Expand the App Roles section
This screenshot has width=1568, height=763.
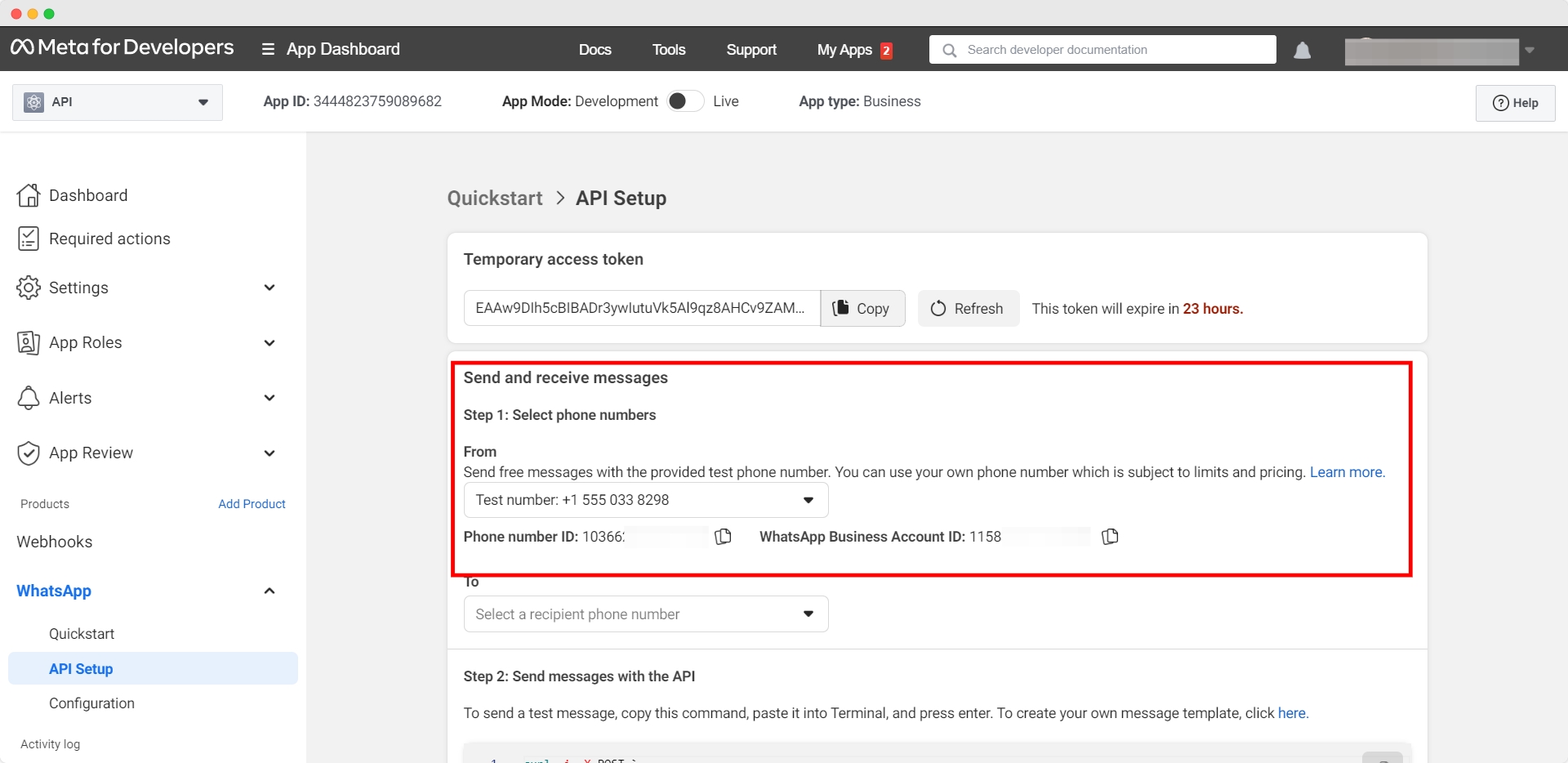269,342
